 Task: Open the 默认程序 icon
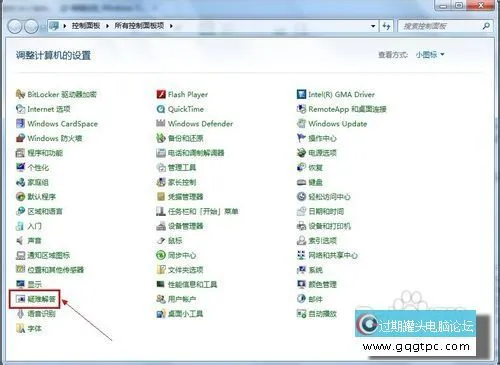pos(20,197)
